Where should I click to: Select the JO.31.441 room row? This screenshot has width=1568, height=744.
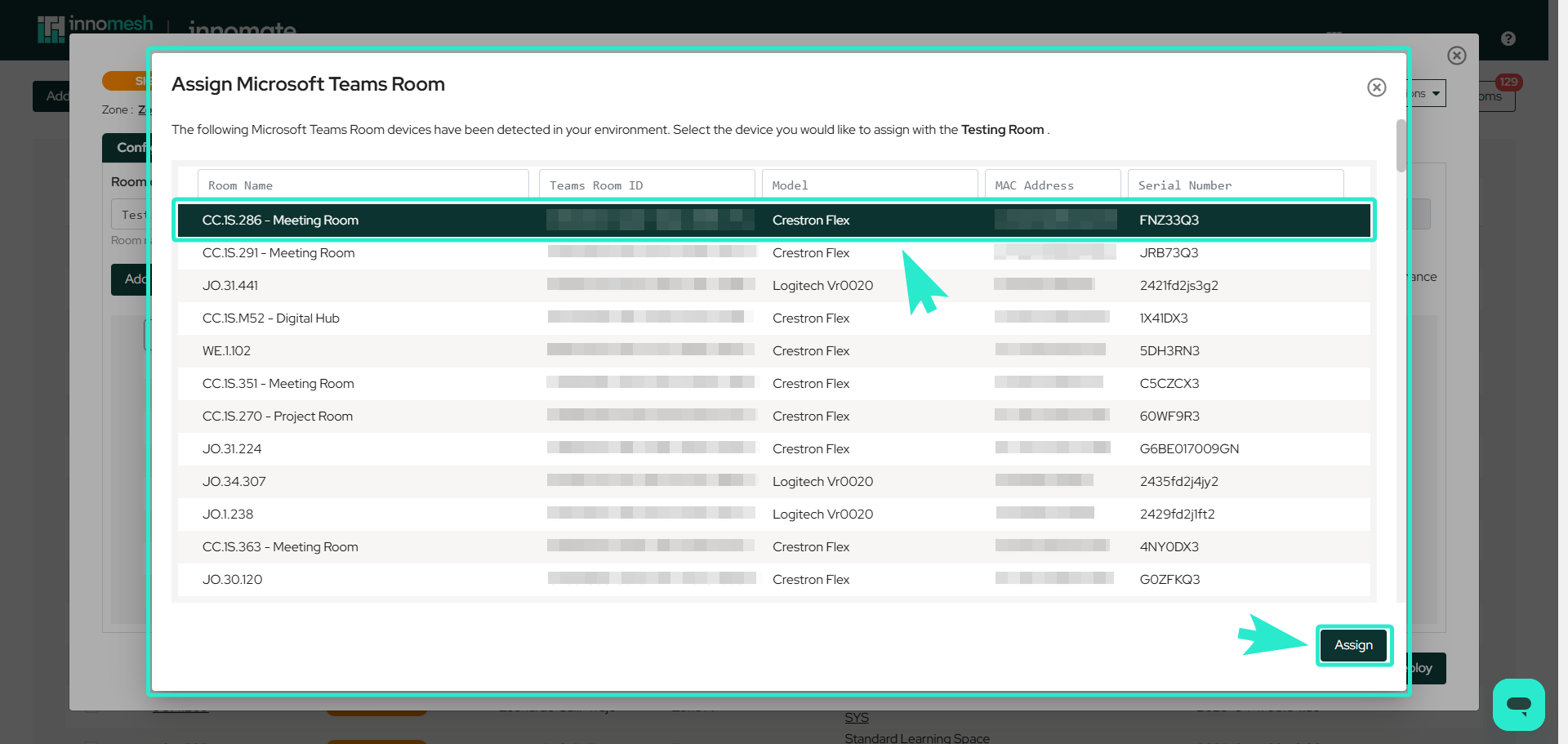pyautogui.click(x=773, y=286)
